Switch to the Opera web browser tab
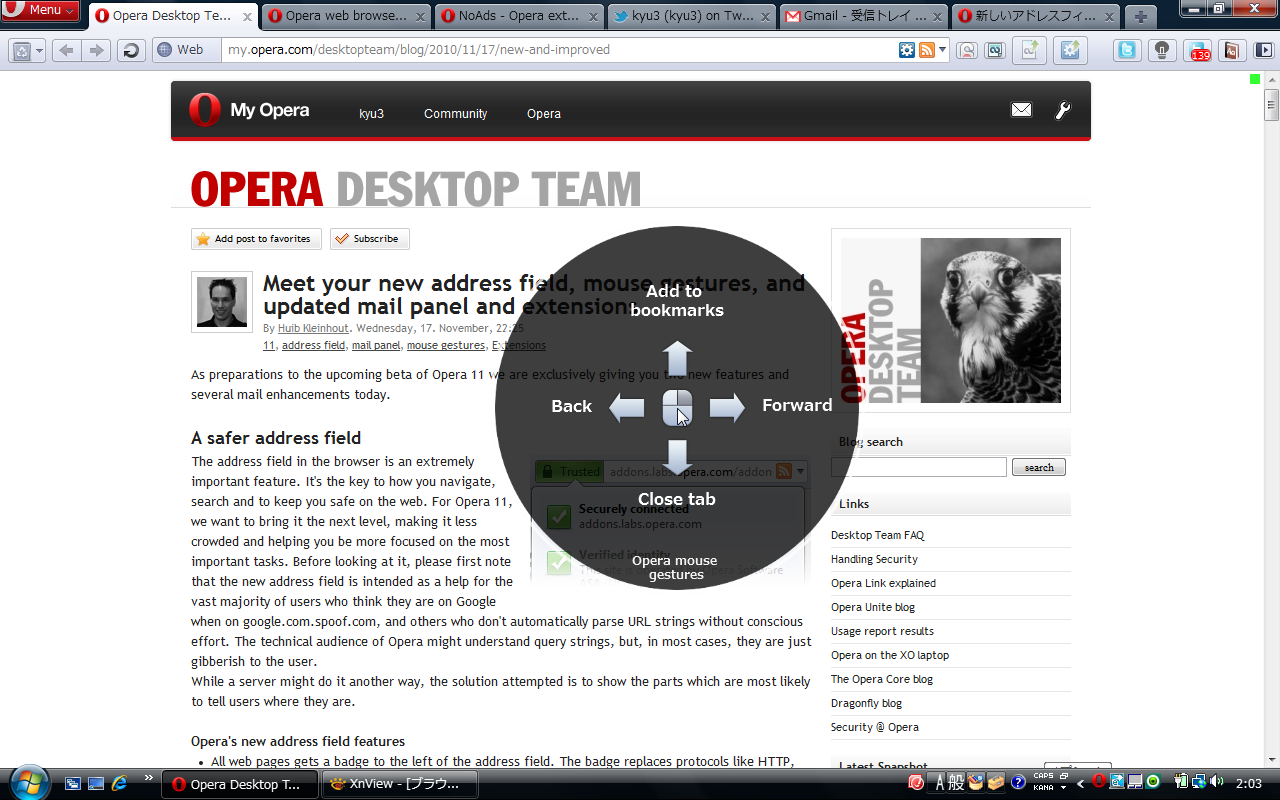1280x800 pixels. pos(345,16)
